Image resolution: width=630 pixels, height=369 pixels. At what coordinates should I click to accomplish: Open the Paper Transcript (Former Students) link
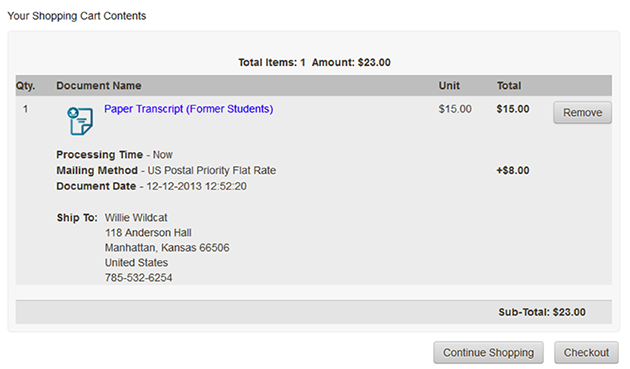click(188, 109)
